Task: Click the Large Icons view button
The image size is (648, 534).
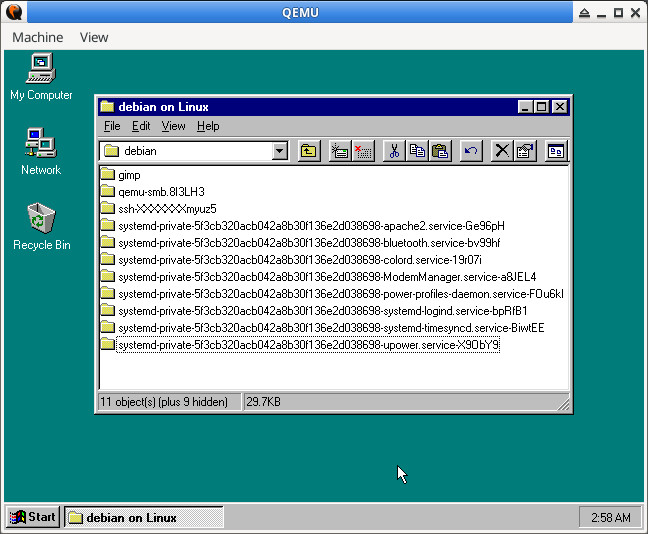Action: (x=556, y=151)
